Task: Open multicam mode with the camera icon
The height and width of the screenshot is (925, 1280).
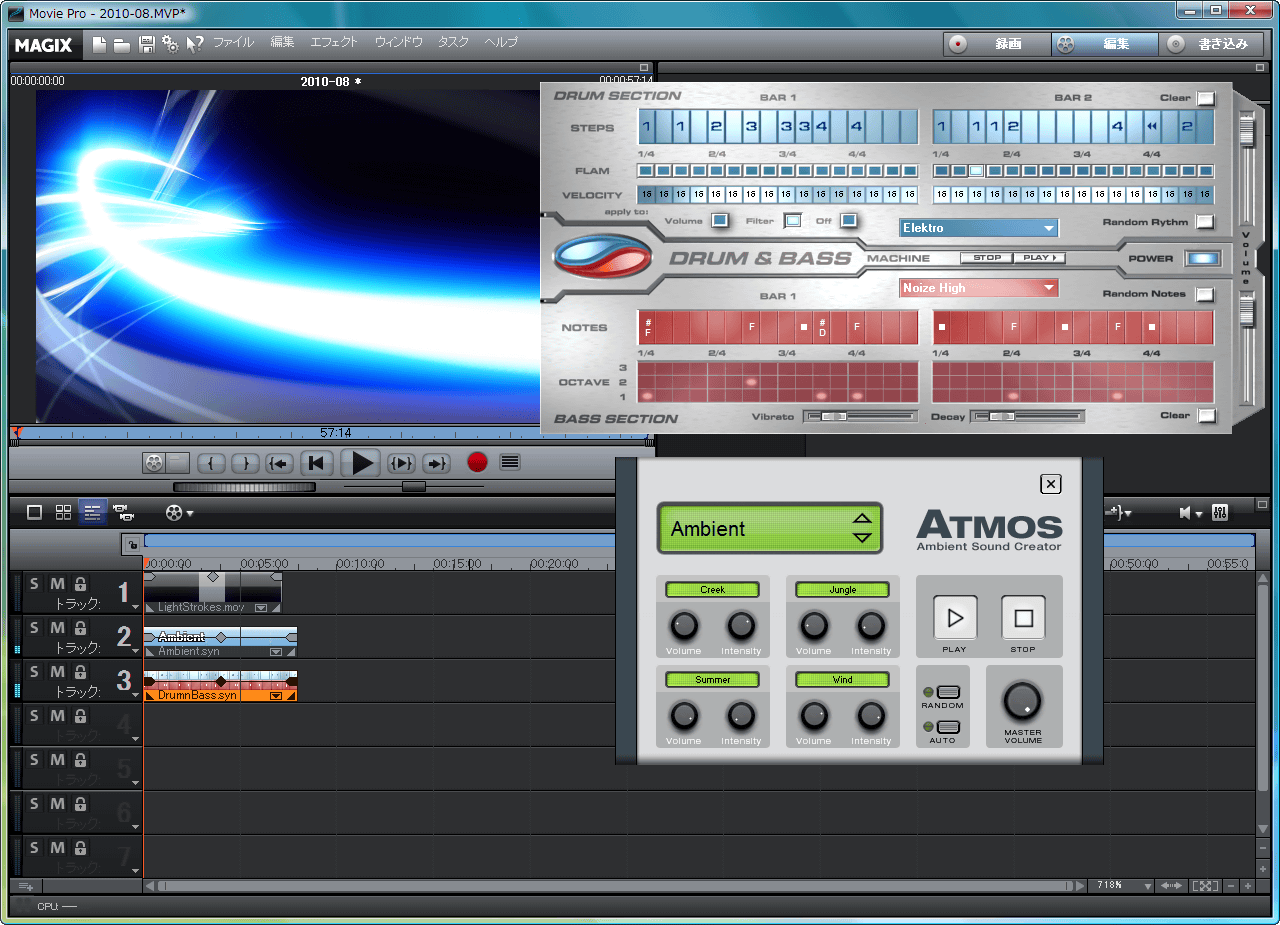Action: tap(124, 512)
